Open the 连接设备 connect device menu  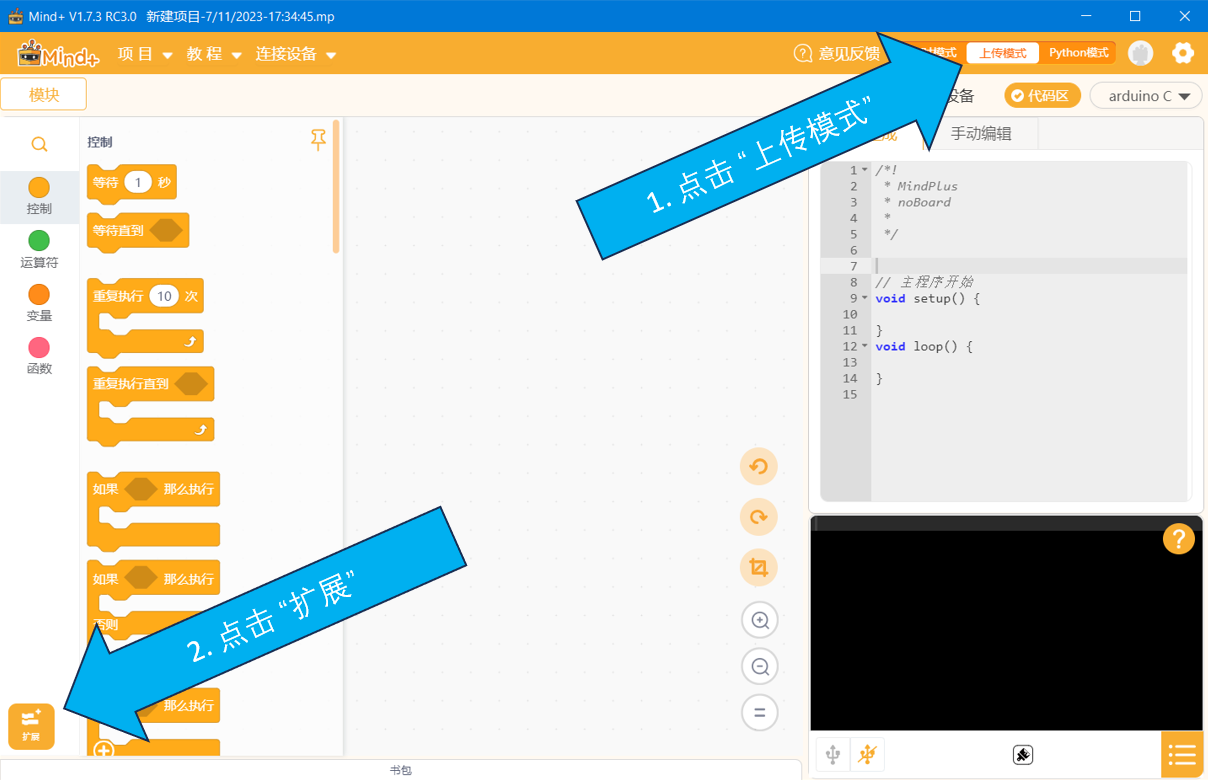[296, 54]
